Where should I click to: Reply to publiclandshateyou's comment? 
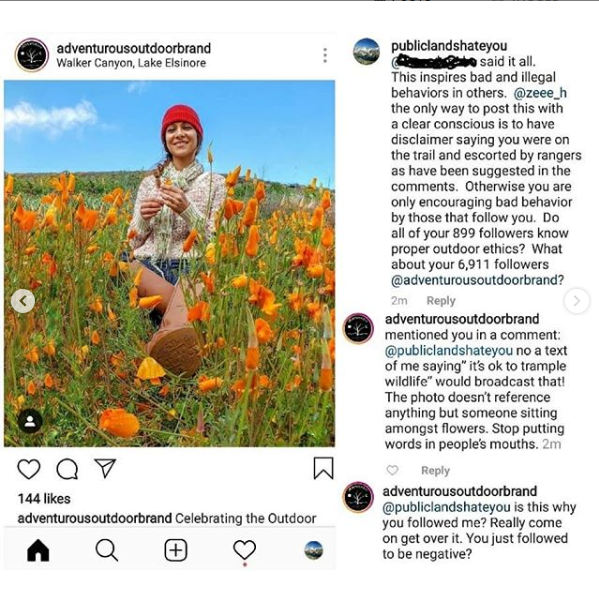[x=441, y=301]
